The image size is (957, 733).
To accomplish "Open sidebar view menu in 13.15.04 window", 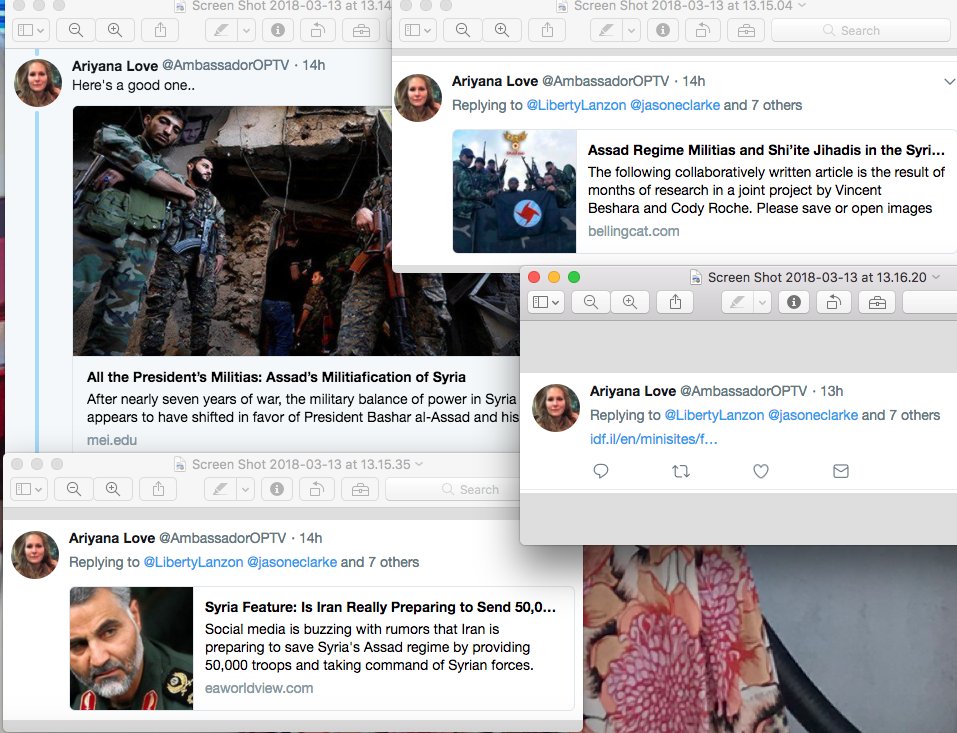I will tap(418, 31).
